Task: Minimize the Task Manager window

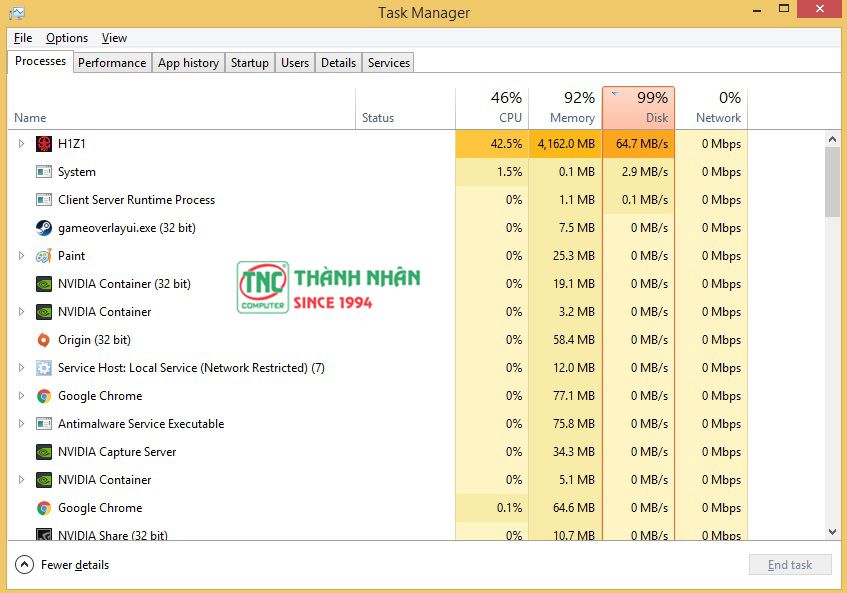Action: [757, 10]
